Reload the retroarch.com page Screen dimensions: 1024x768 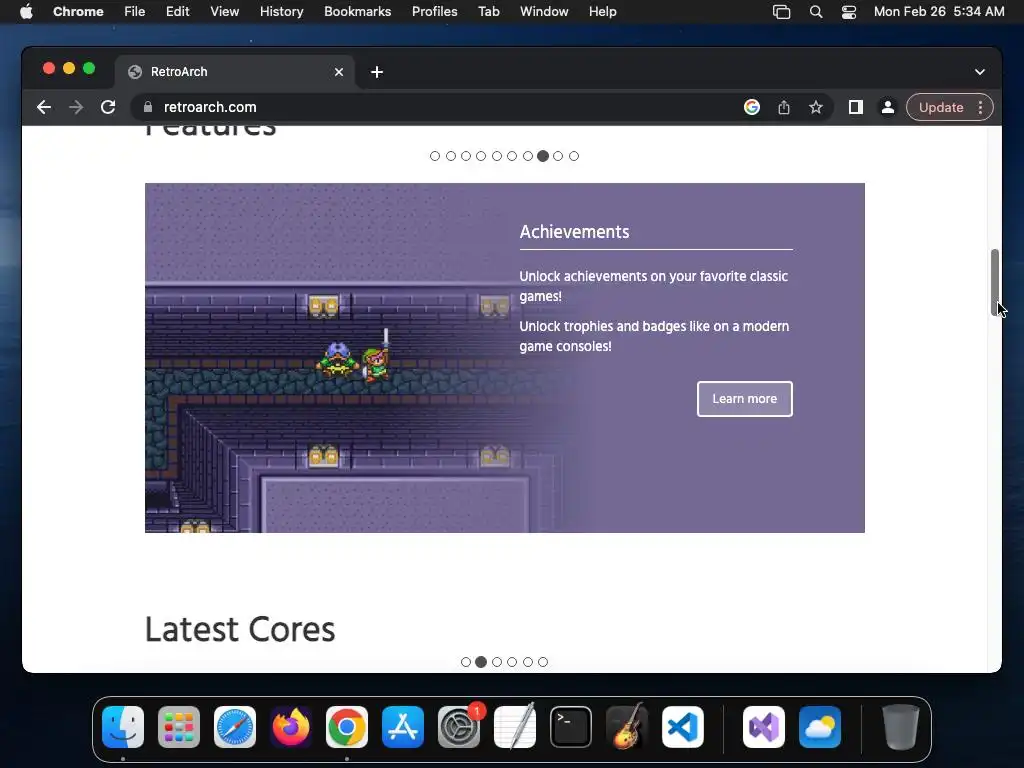108,107
